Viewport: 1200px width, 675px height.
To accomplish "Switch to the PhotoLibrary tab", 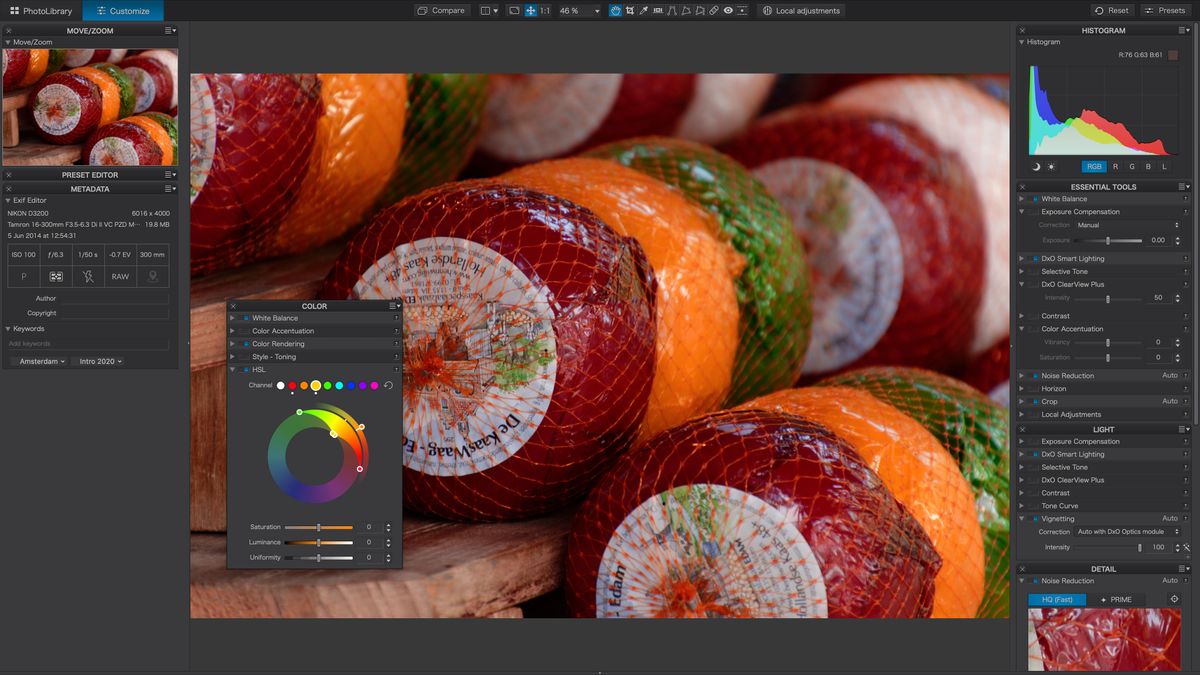I will pyautogui.click(x=41, y=11).
